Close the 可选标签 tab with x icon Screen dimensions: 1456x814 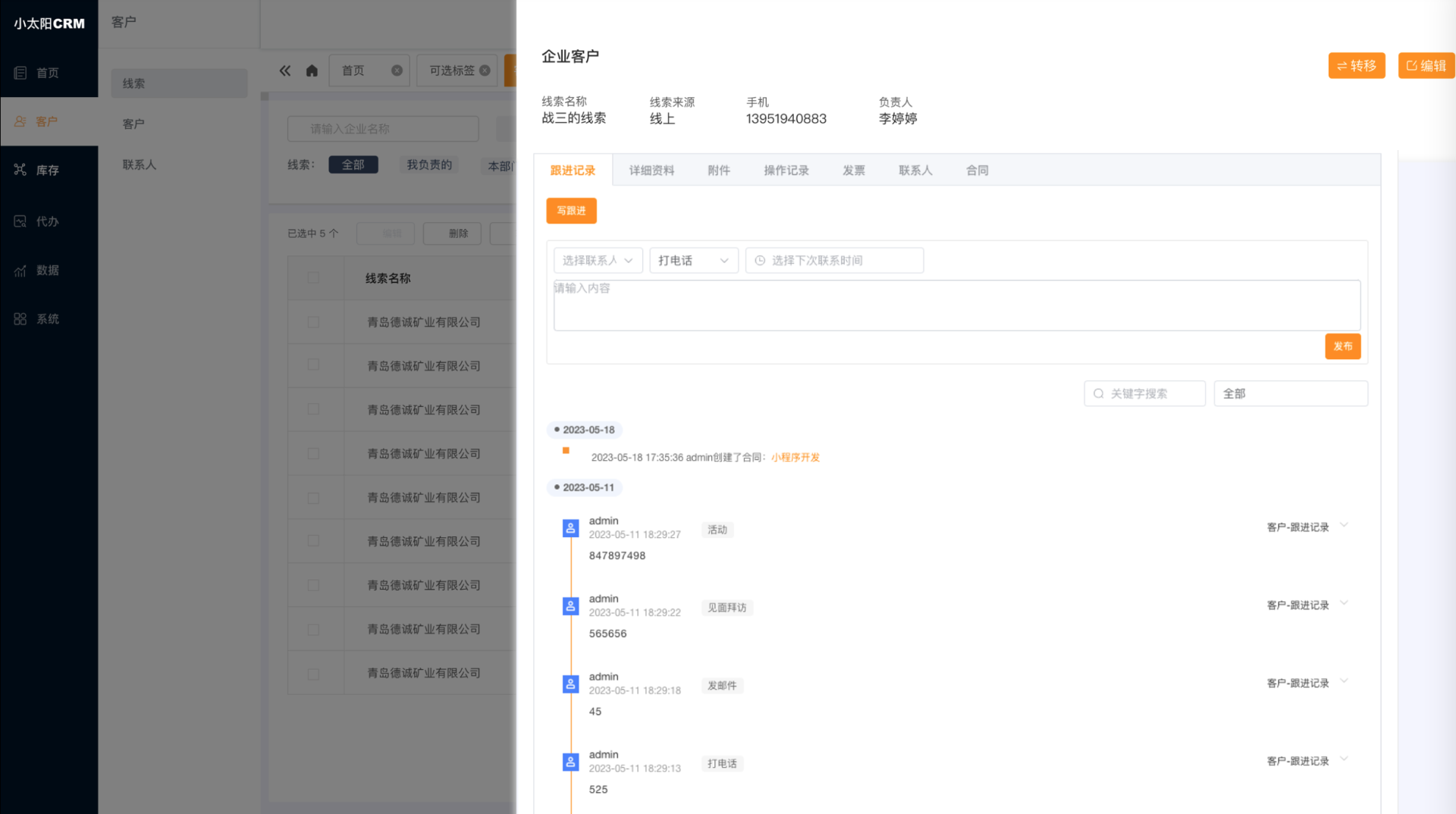click(485, 70)
